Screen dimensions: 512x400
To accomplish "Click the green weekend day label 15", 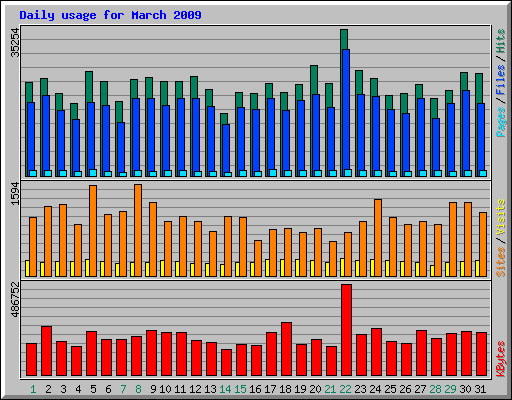I will pyautogui.click(x=240, y=389).
